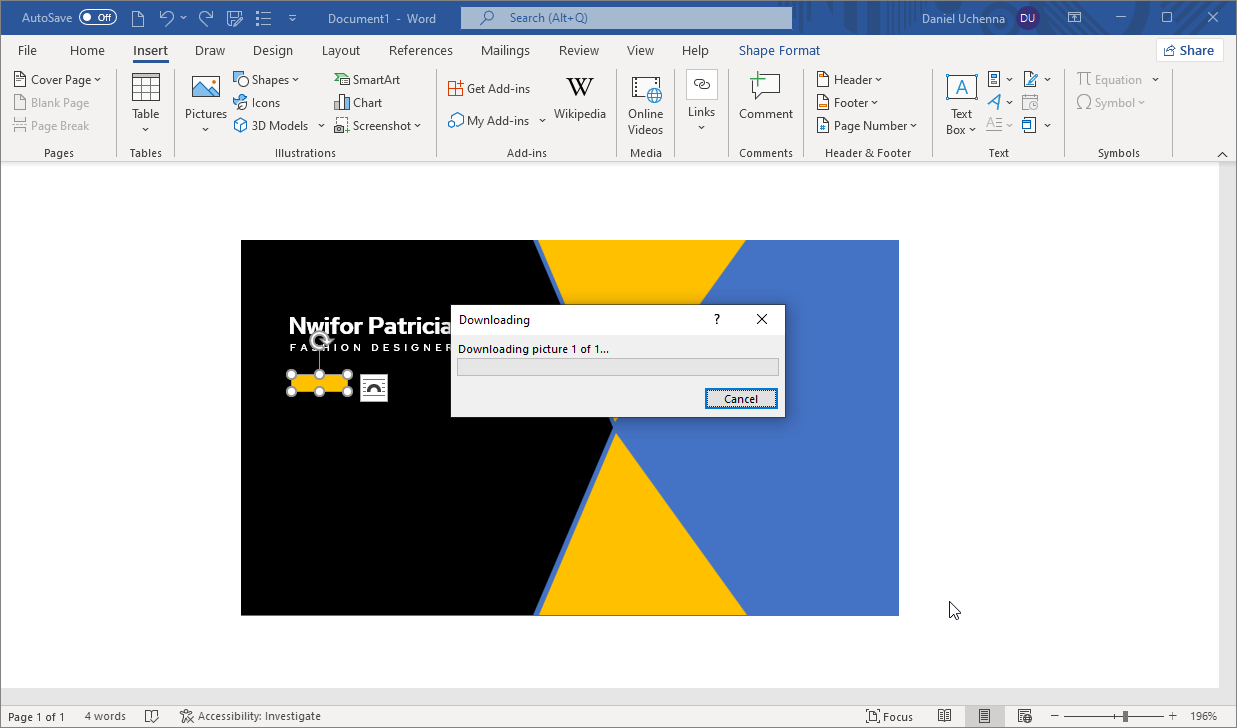Adjust the zoom slider handle
Screen dimensions: 1237x728
(1125, 716)
